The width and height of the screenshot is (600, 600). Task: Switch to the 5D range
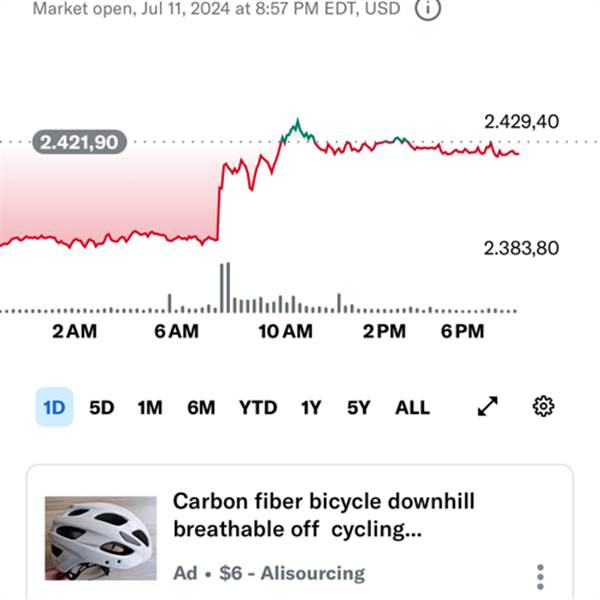pyautogui.click(x=102, y=408)
